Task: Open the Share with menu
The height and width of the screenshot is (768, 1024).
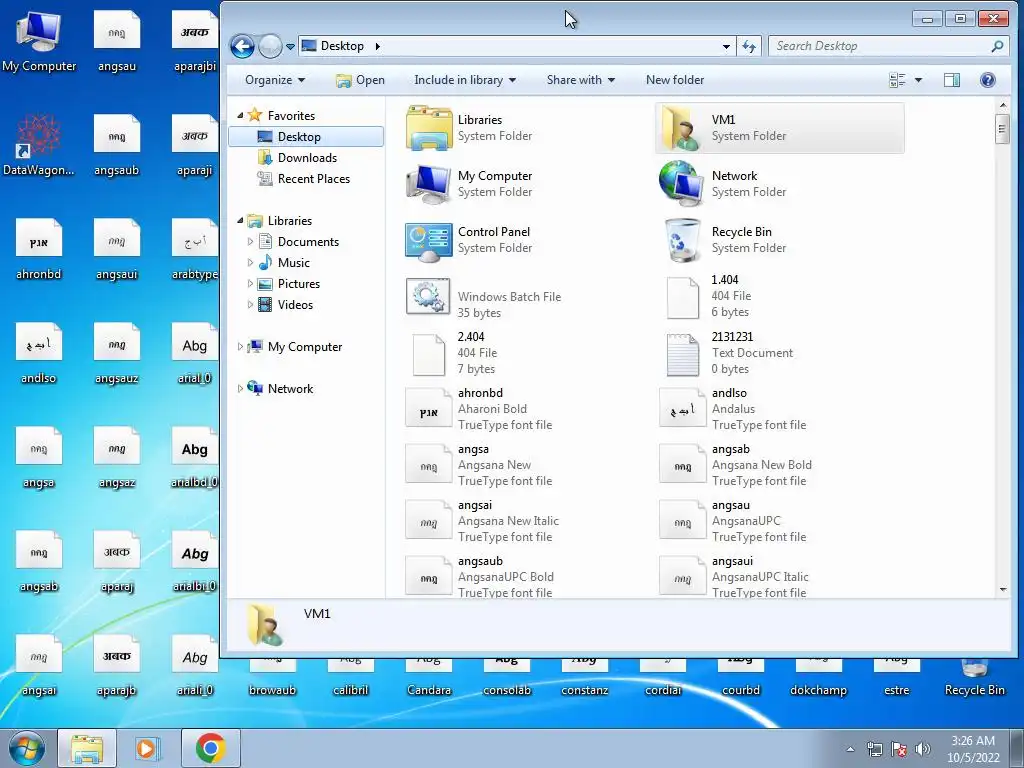Action: (581, 80)
